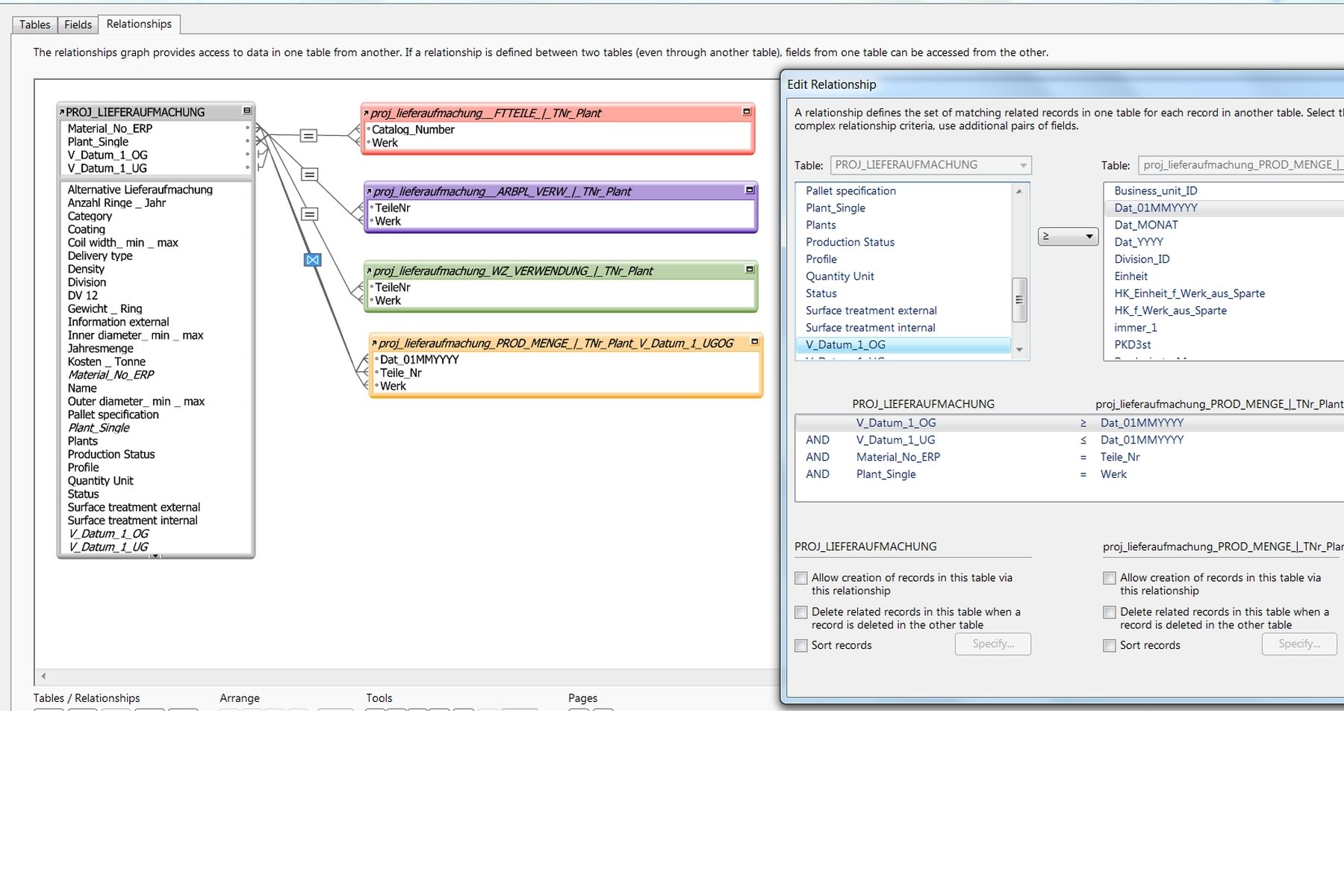Select Einheit in right field list

click(1224, 276)
